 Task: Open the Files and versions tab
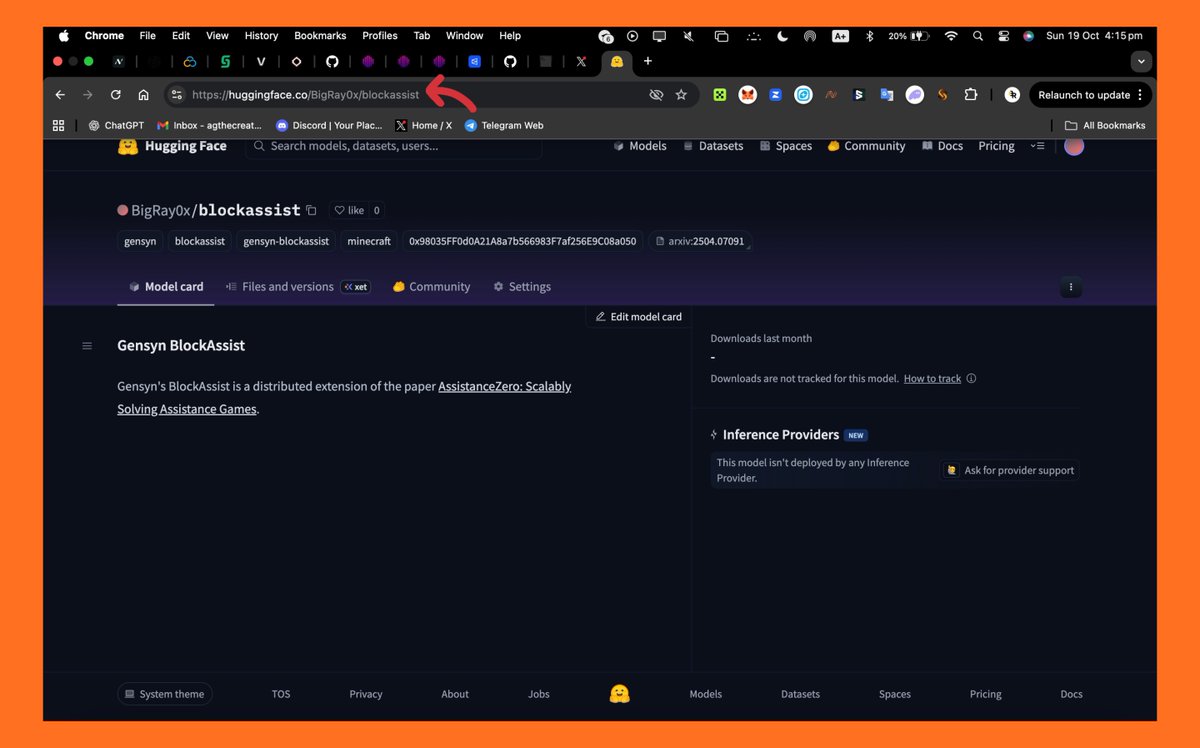(297, 287)
